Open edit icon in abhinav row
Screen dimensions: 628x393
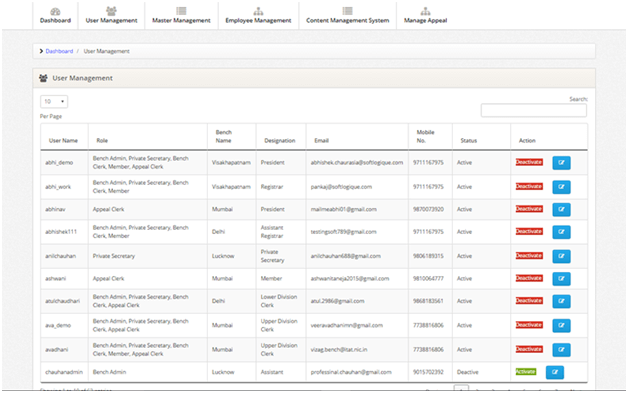pyautogui.click(x=561, y=209)
